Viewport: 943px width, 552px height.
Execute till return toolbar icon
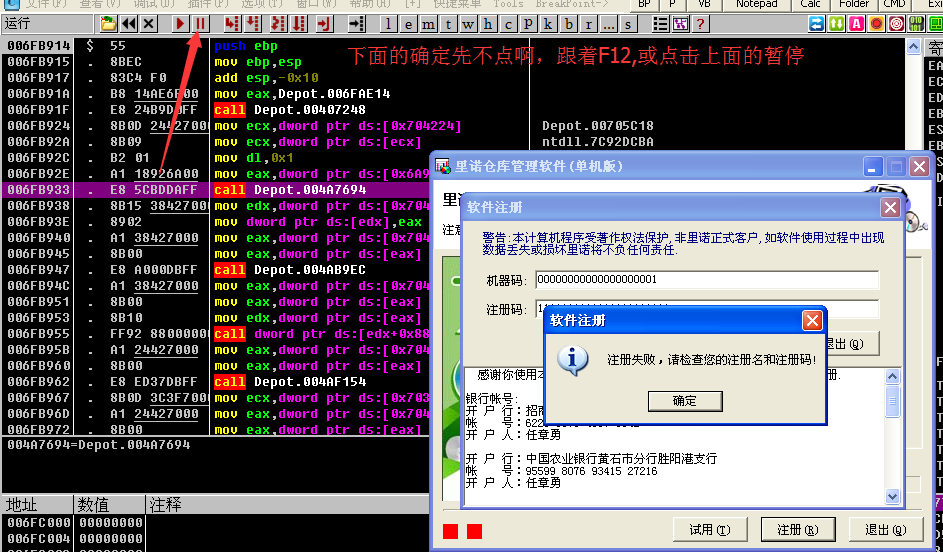324,24
